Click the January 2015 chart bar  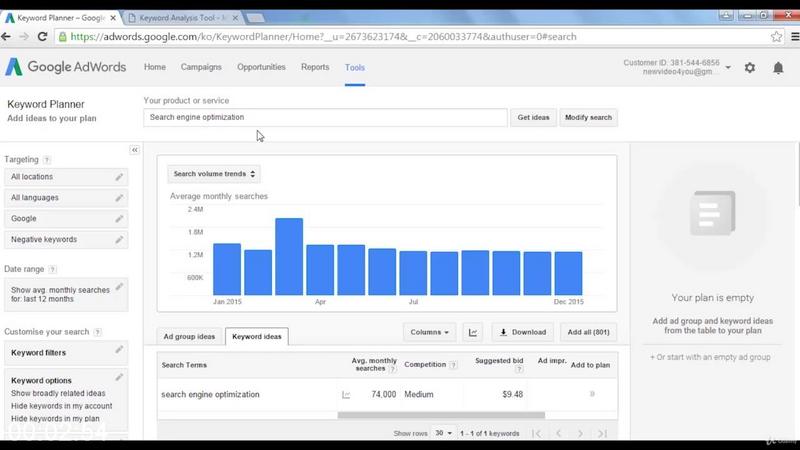click(227, 269)
